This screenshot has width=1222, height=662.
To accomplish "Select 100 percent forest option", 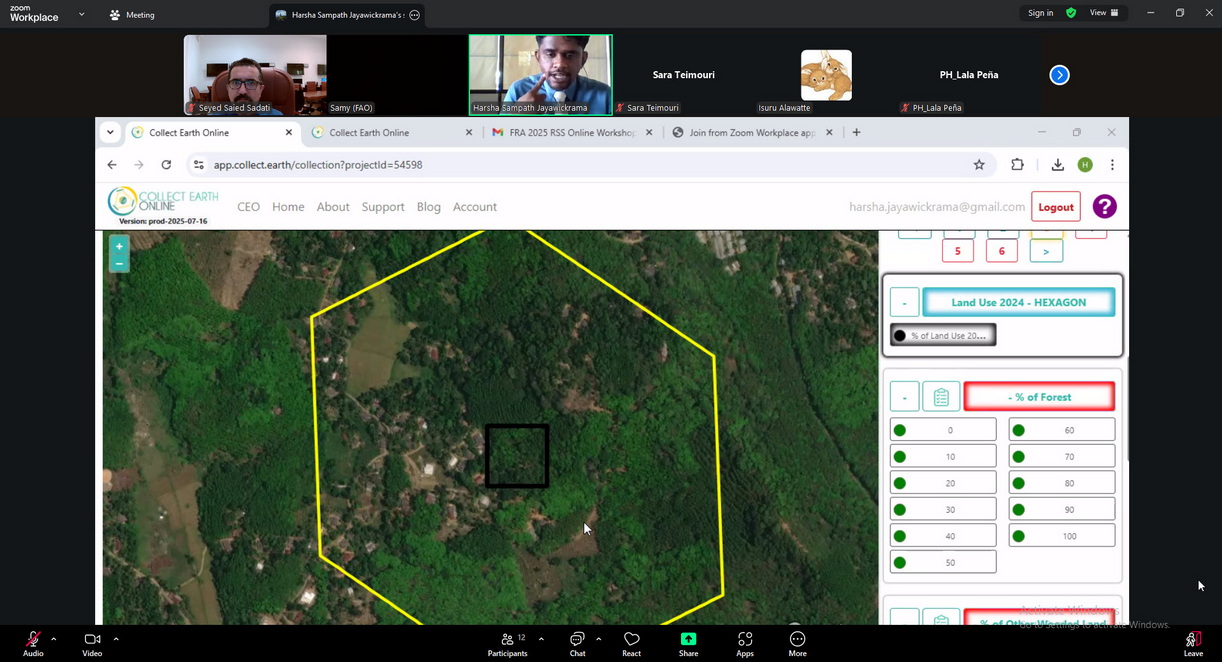I will 1061,536.
